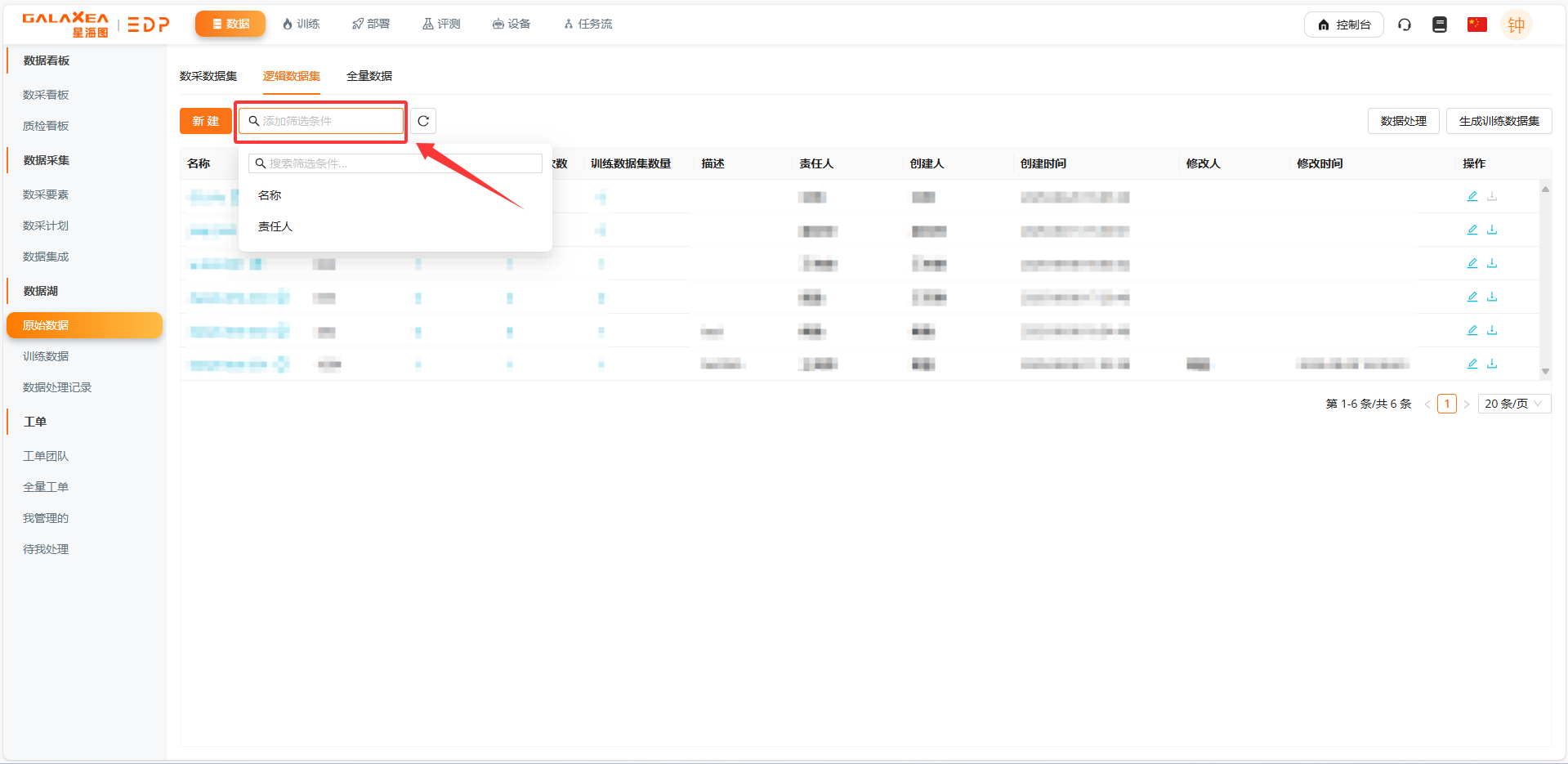The height and width of the screenshot is (764, 1568).
Task: Open the documentation book icon in header
Action: pyautogui.click(x=1440, y=25)
